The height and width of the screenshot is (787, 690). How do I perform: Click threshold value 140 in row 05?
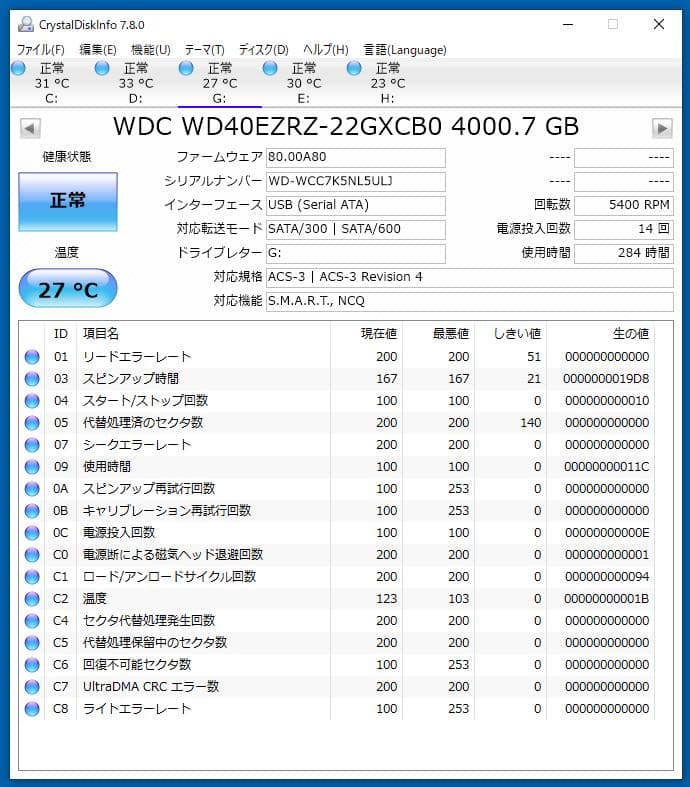tap(530, 423)
